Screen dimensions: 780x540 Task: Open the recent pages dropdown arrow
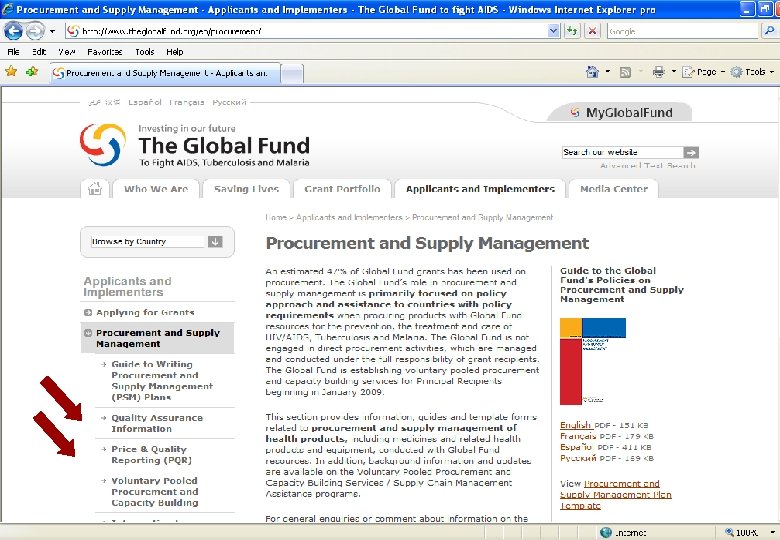tap(52, 32)
